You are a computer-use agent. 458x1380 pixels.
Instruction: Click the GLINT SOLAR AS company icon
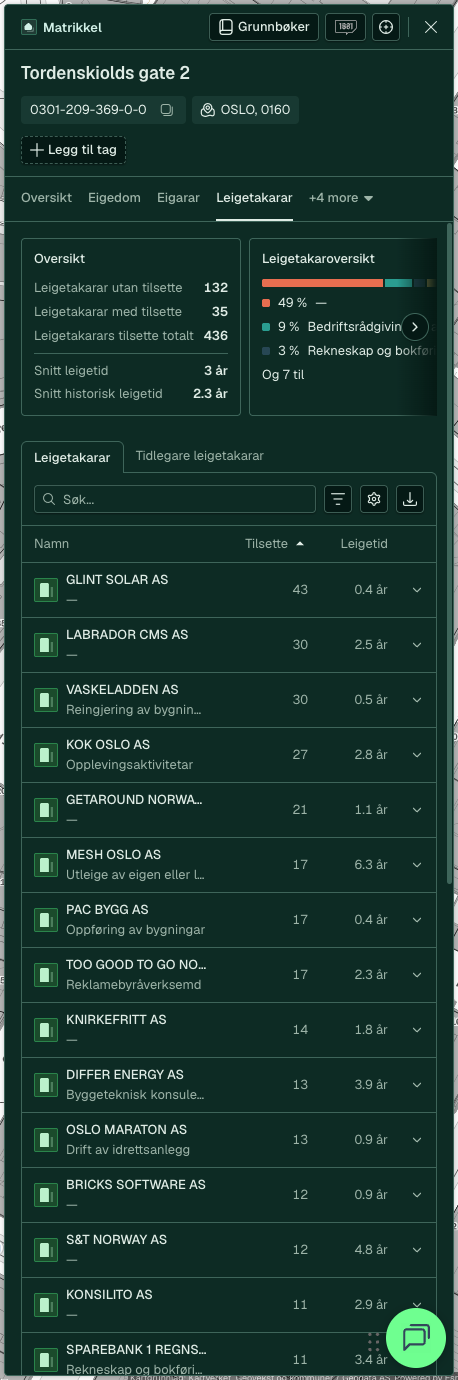tap(46, 590)
